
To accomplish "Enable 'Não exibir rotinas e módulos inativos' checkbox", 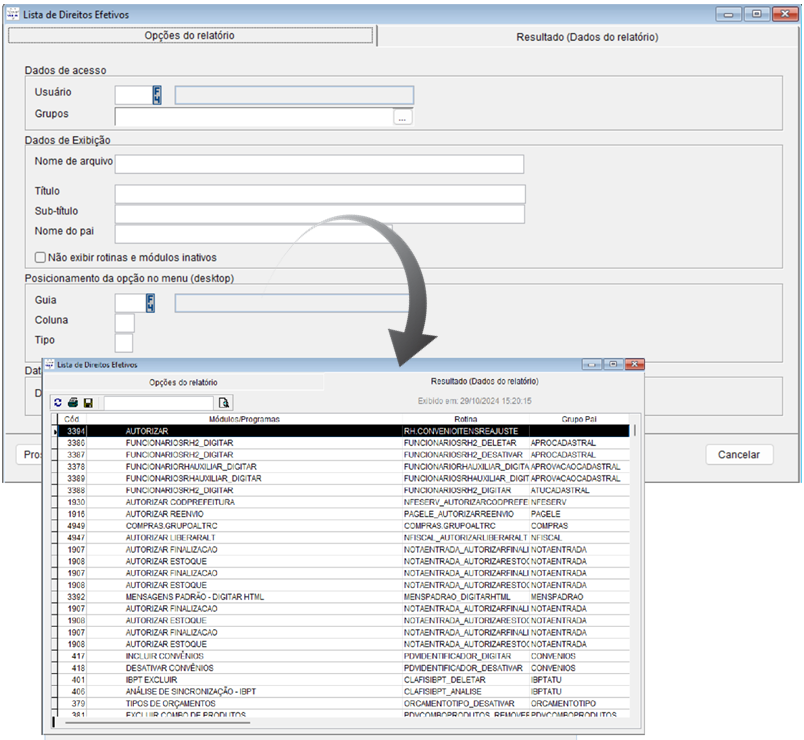I will [40, 257].
